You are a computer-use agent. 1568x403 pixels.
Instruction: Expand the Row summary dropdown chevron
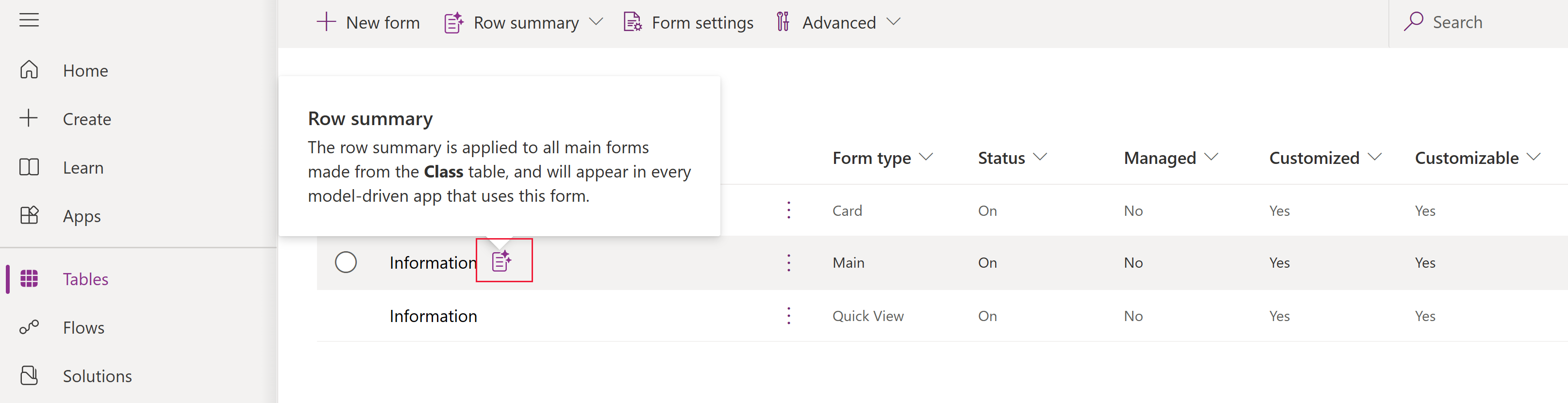(597, 22)
